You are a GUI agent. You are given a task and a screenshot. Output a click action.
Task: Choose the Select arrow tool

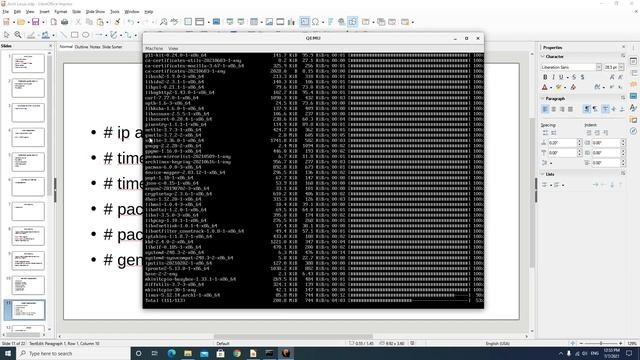point(6,35)
